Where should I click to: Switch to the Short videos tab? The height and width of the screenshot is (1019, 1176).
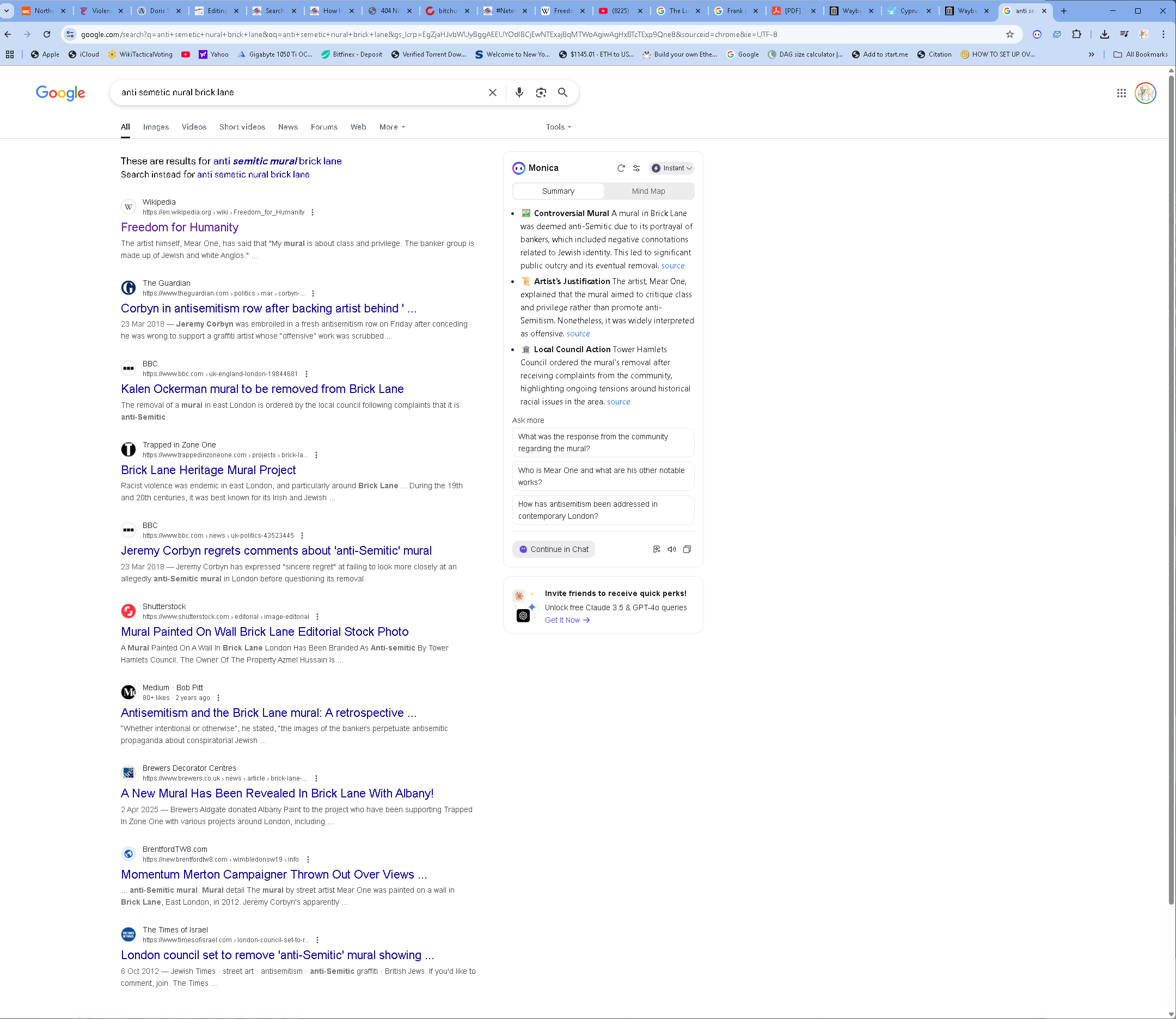click(242, 127)
